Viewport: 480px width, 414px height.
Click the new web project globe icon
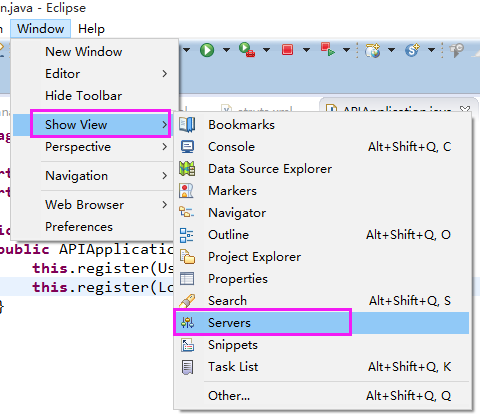click(x=372, y=50)
